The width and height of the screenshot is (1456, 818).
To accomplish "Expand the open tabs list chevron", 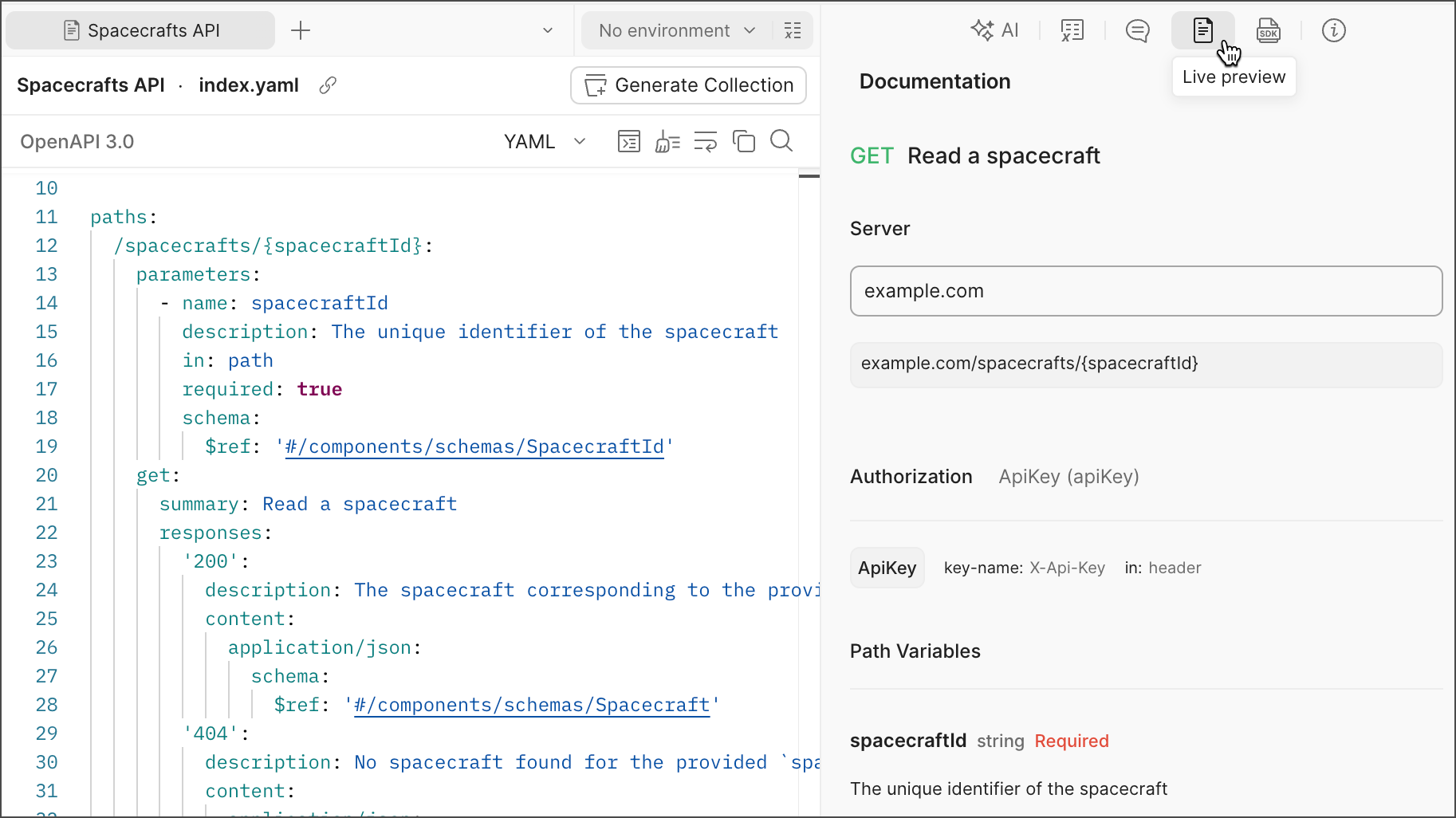I will pos(548,30).
